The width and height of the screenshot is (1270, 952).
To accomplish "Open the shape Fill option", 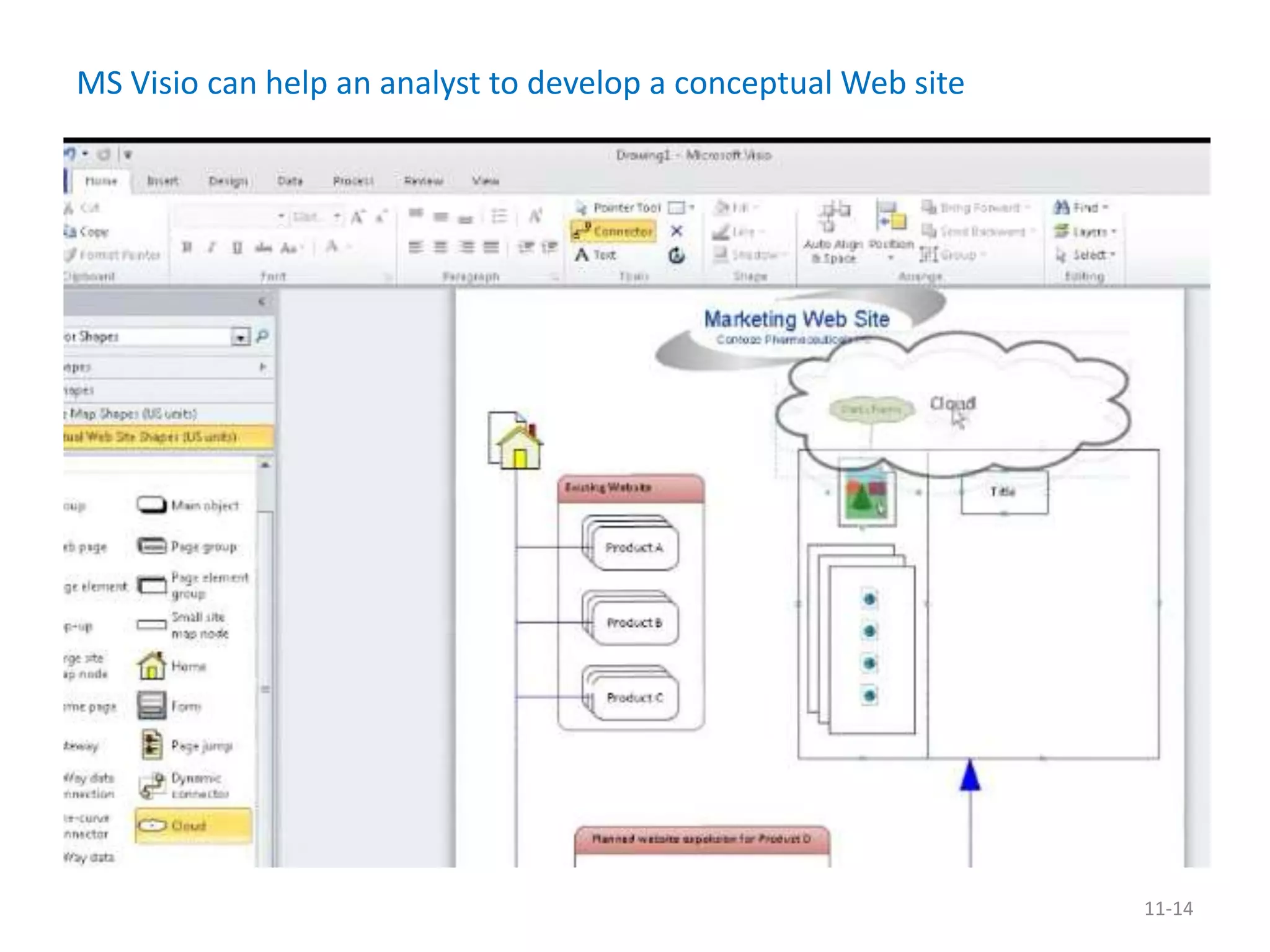I will (x=735, y=208).
